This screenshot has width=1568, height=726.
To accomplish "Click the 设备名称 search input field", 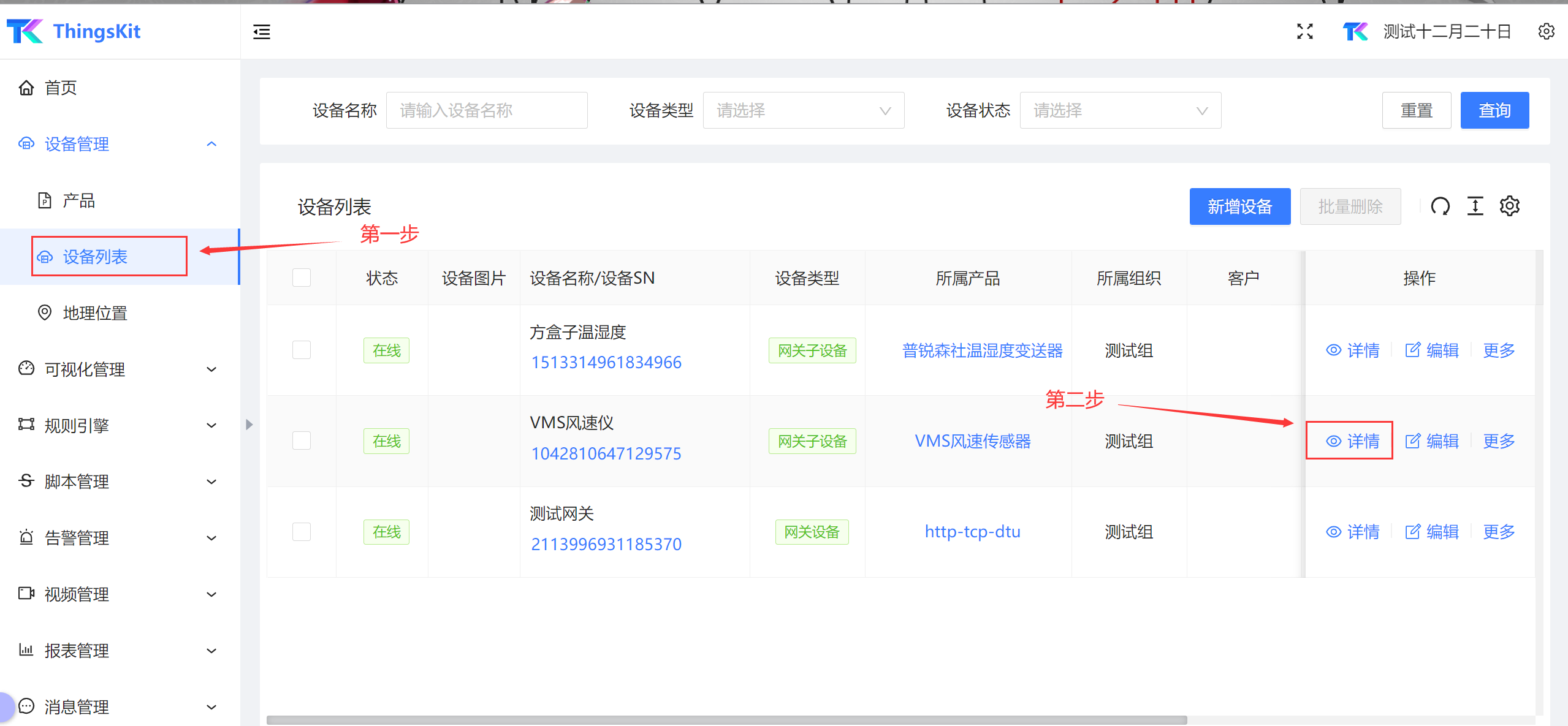I will 487,110.
